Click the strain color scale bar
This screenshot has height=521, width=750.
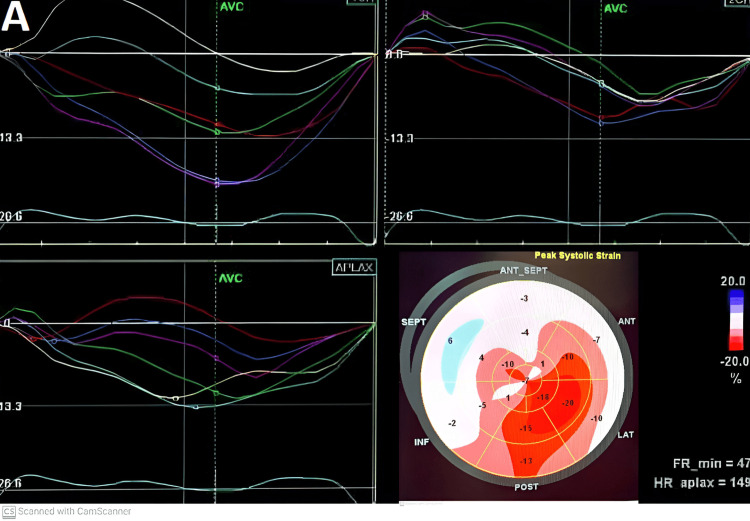pyautogui.click(x=736, y=320)
